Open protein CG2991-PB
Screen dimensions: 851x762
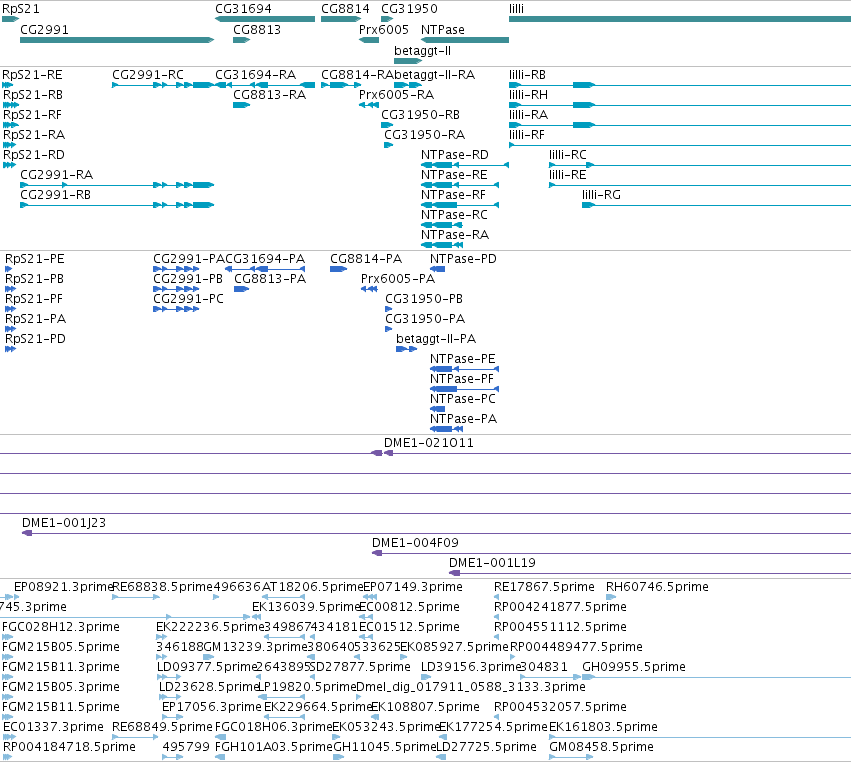(188, 278)
